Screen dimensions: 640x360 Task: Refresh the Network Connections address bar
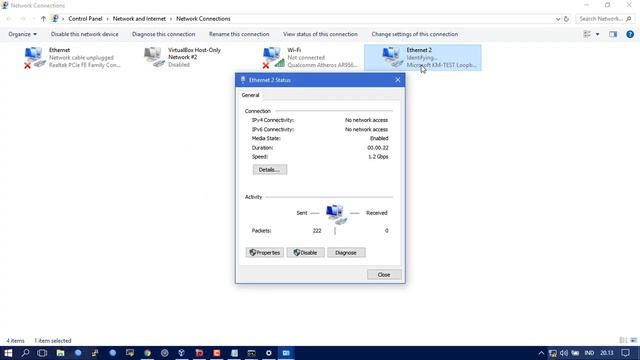566,19
